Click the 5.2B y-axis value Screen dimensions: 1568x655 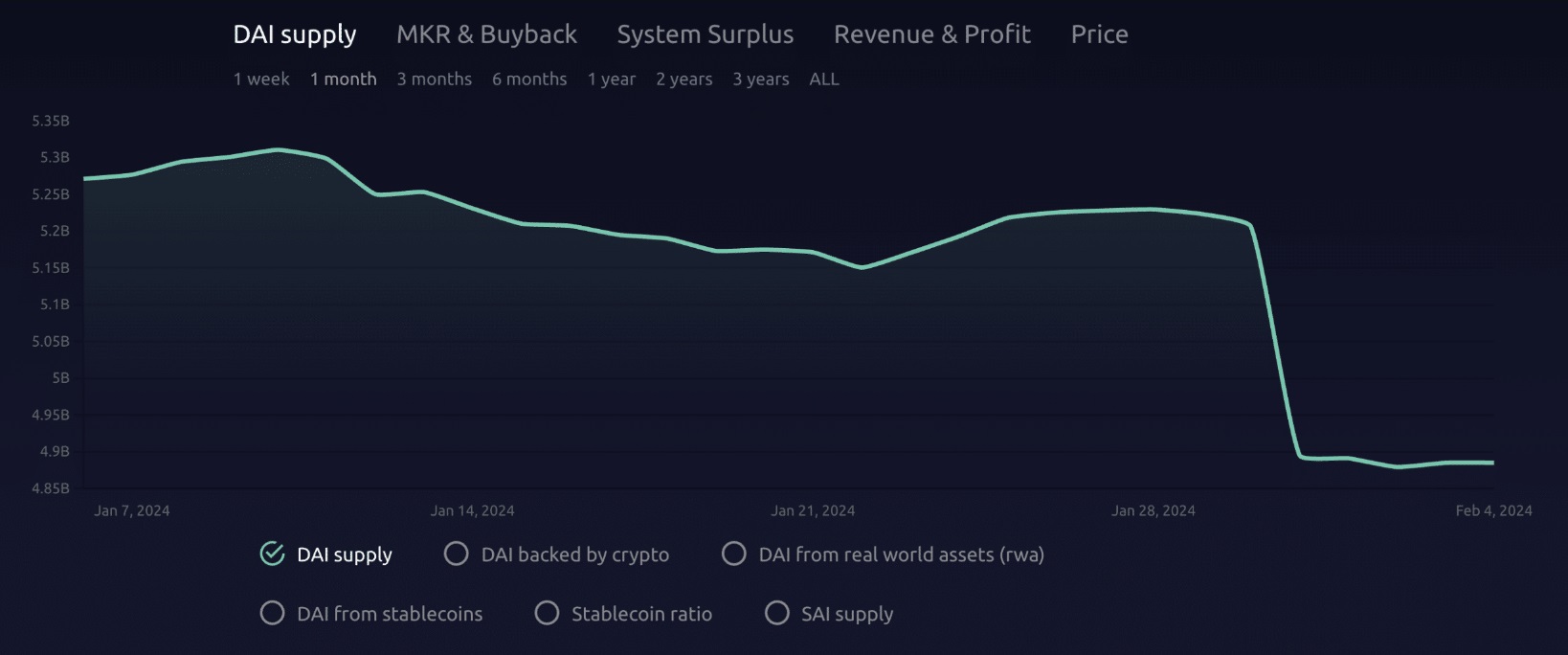[x=55, y=232]
